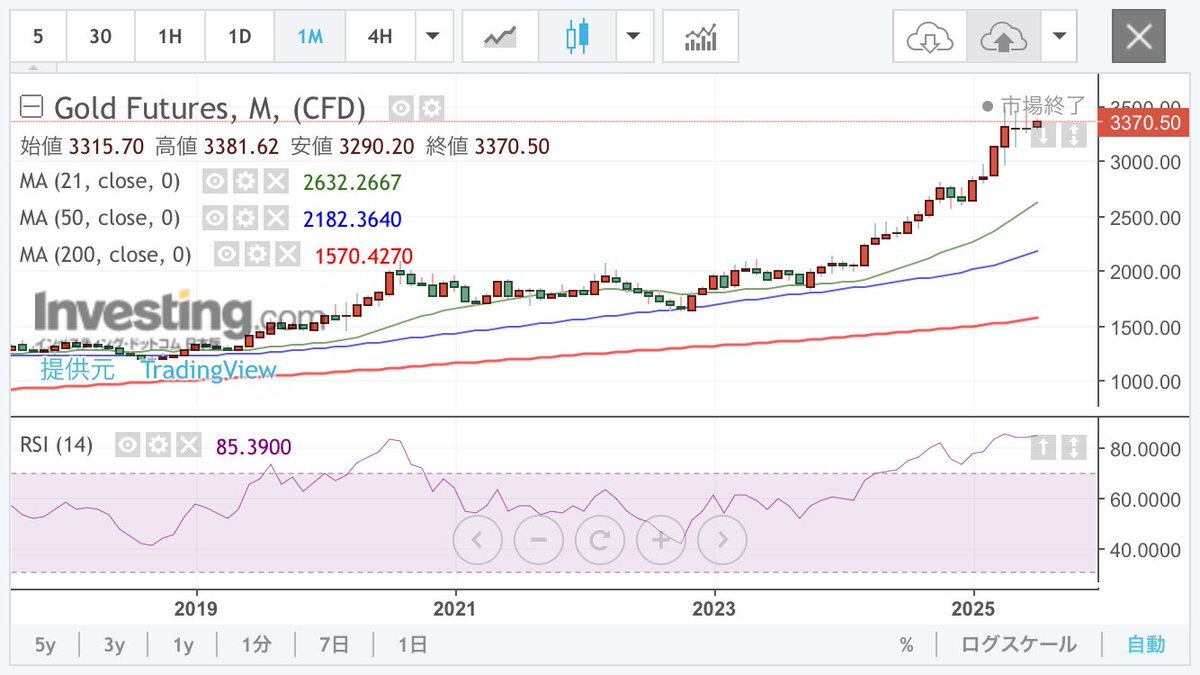The width and height of the screenshot is (1200, 675).
Task: Set range to 5y
Action: pyautogui.click(x=45, y=645)
